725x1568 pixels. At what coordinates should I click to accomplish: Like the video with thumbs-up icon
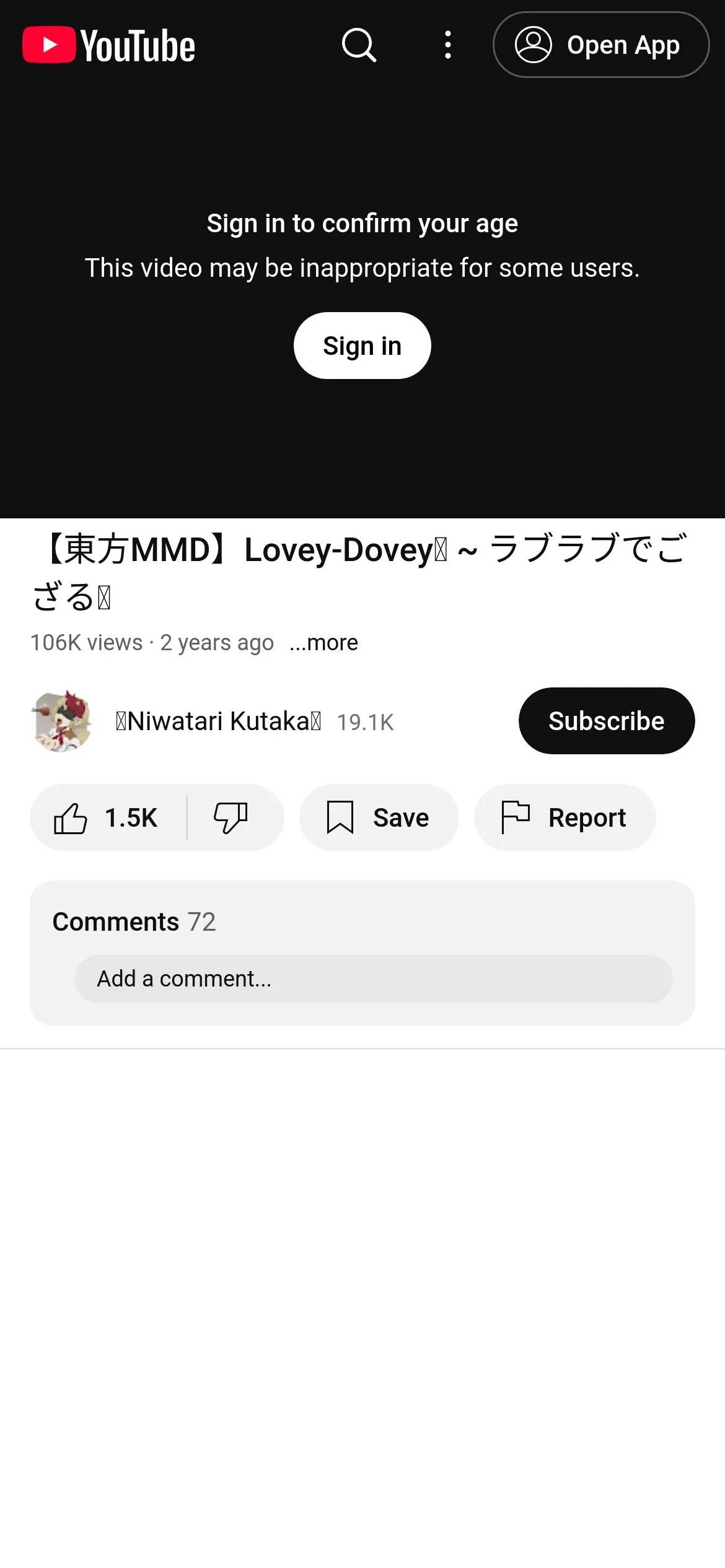[70, 817]
